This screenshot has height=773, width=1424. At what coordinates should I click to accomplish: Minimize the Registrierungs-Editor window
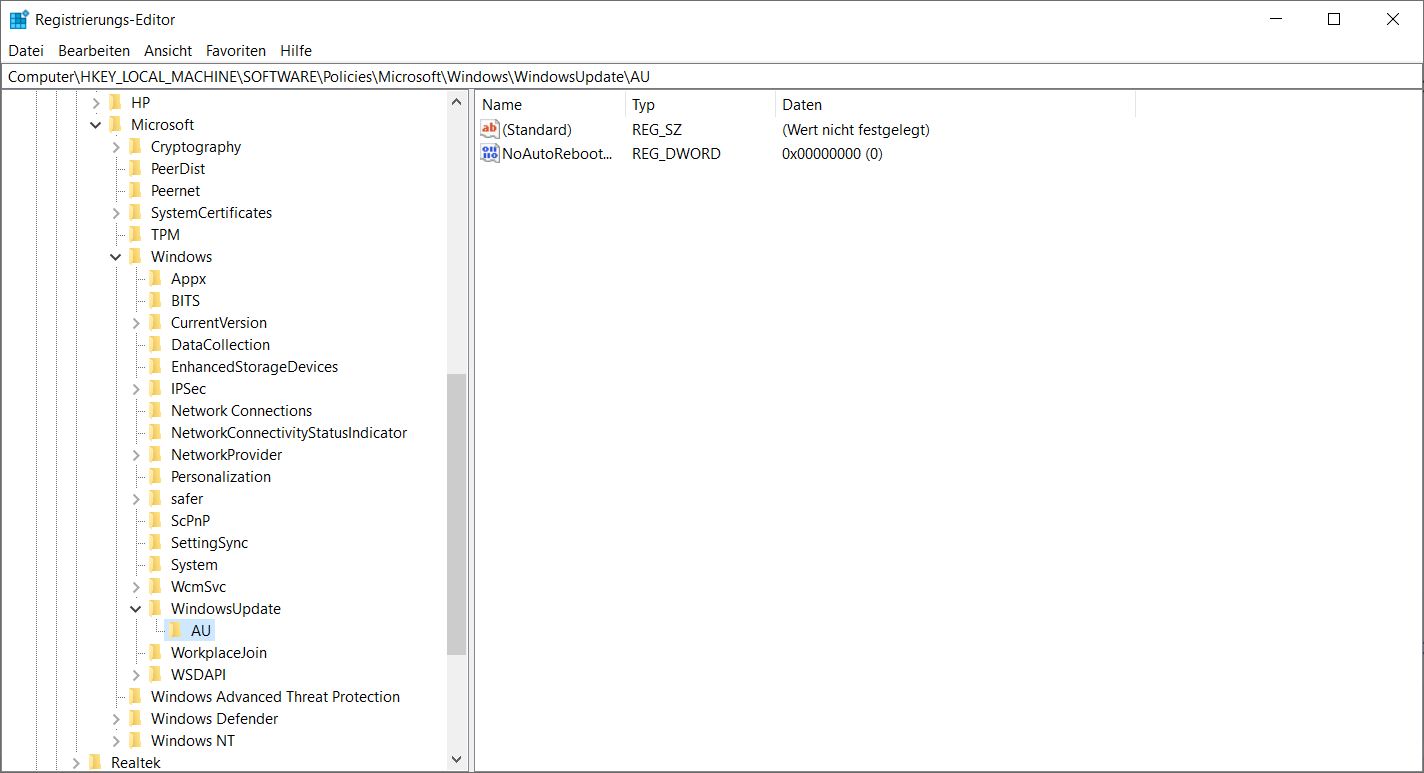[1275, 19]
